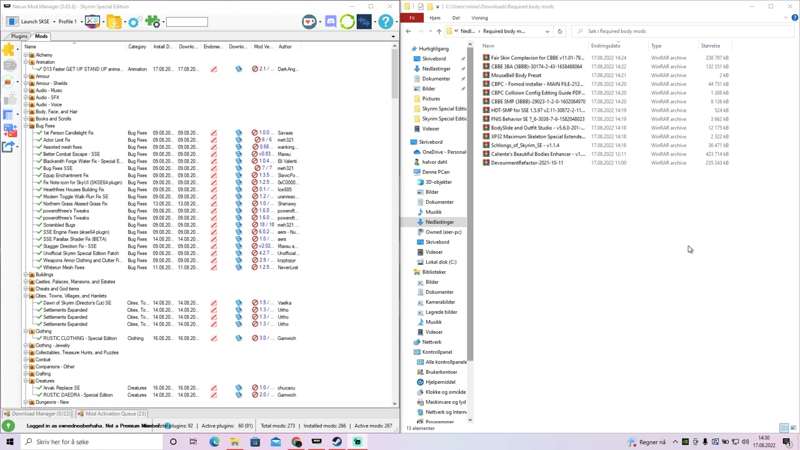Click the mod search input field
Screen dimensions: 800x450
186,21
